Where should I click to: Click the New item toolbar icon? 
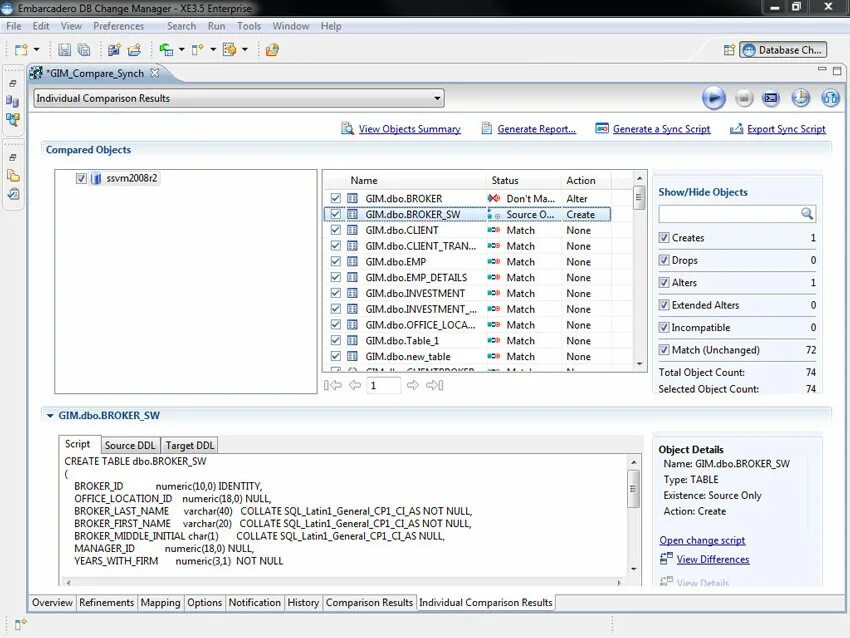click(21, 50)
